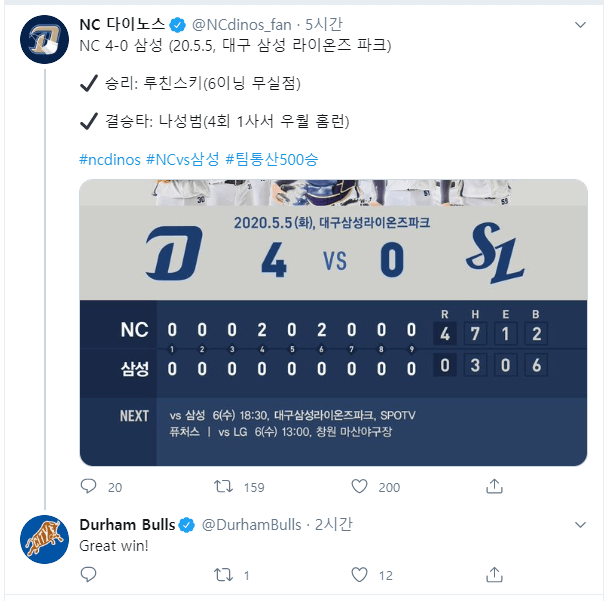Viewport: 610px width, 601px height.
Task: Expand Durham Bulls tweet options chevron
Action: pyautogui.click(x=580, y=525)
